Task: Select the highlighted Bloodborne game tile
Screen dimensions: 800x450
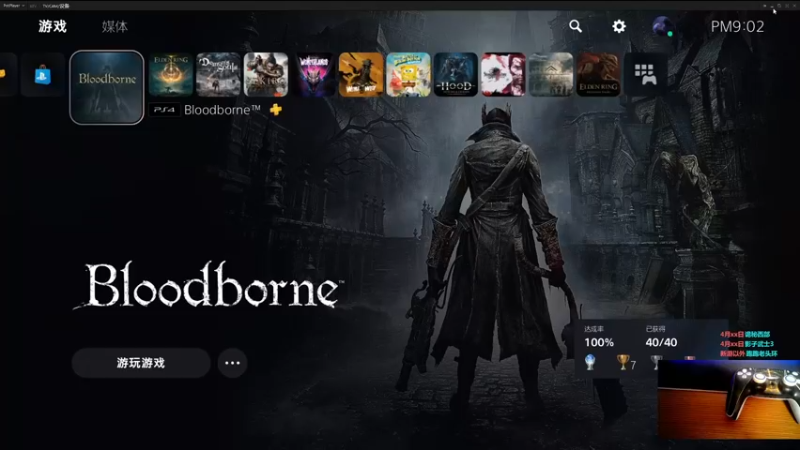Action: [107, 87]
